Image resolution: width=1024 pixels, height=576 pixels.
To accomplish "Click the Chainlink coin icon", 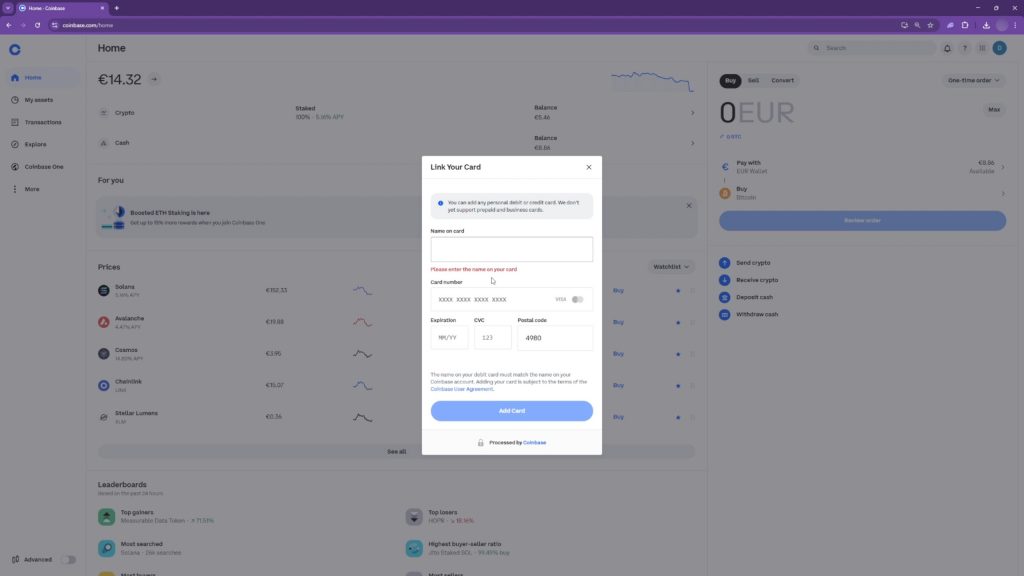I will 103,385.
